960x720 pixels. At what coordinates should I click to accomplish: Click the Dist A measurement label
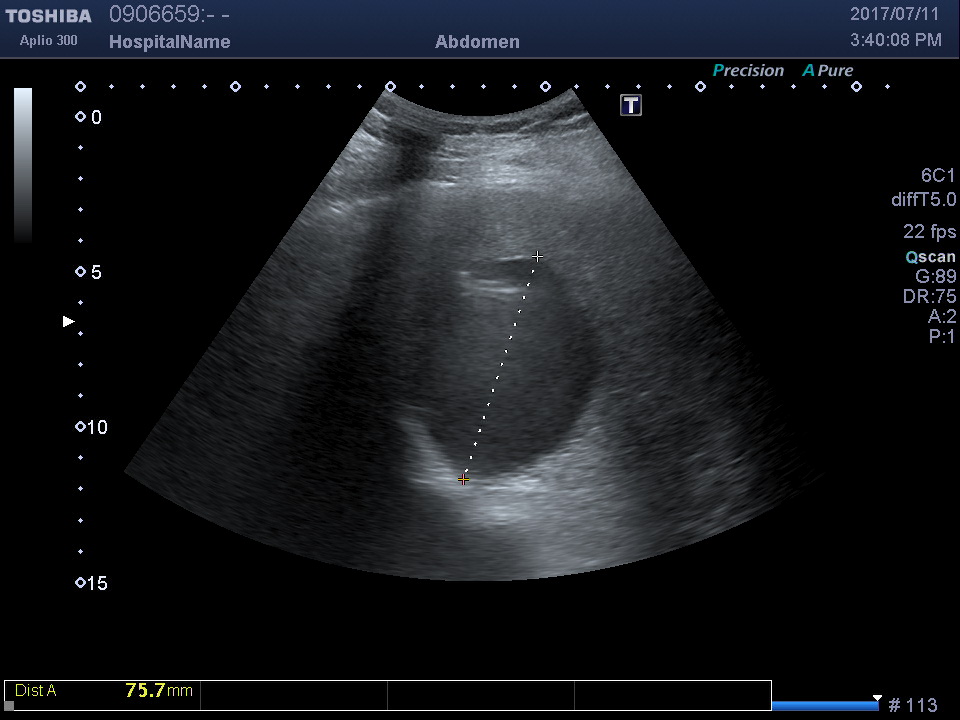(36, 690)
